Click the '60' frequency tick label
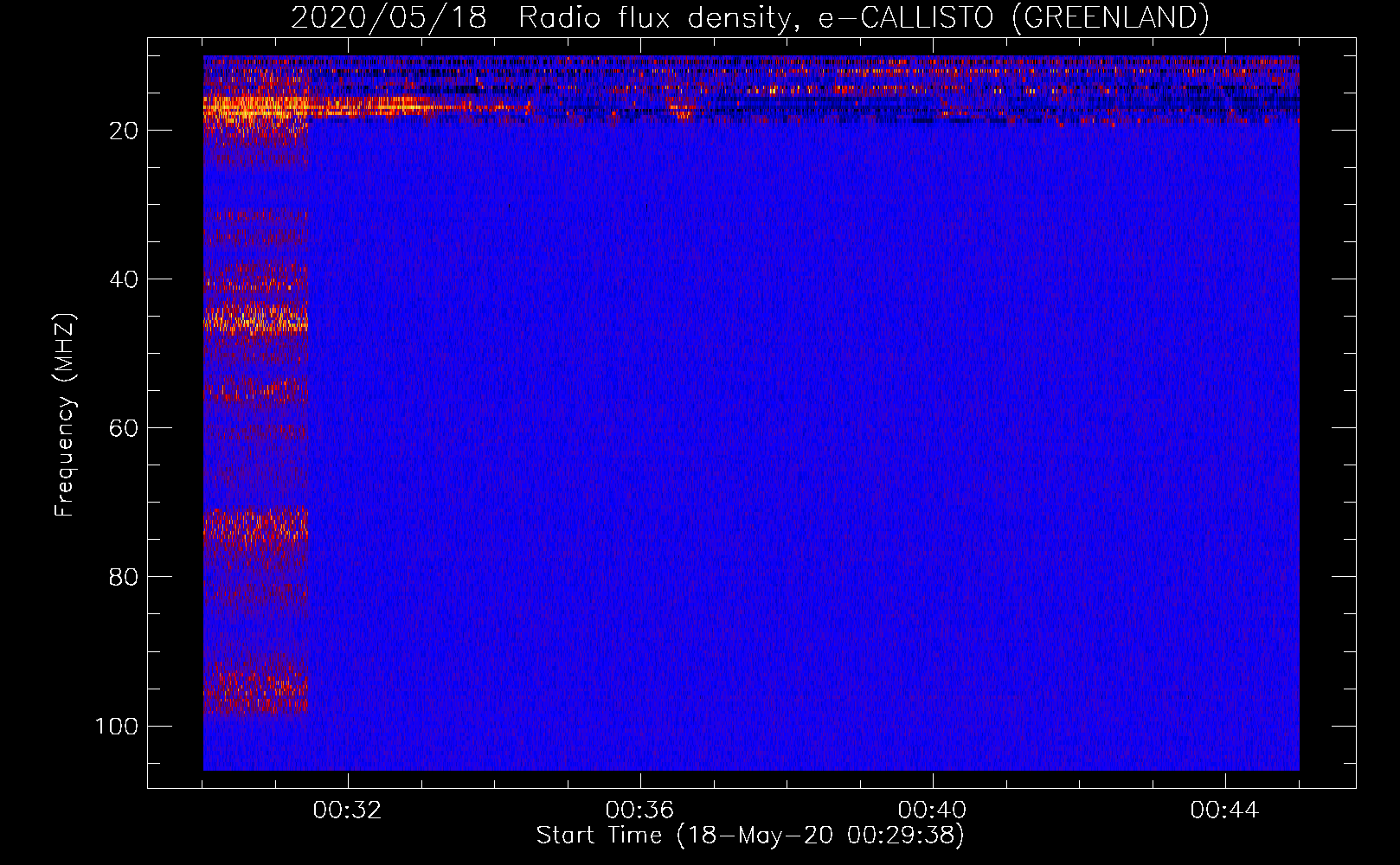The width and height of the screenshot is (1400, 865). 124,428
